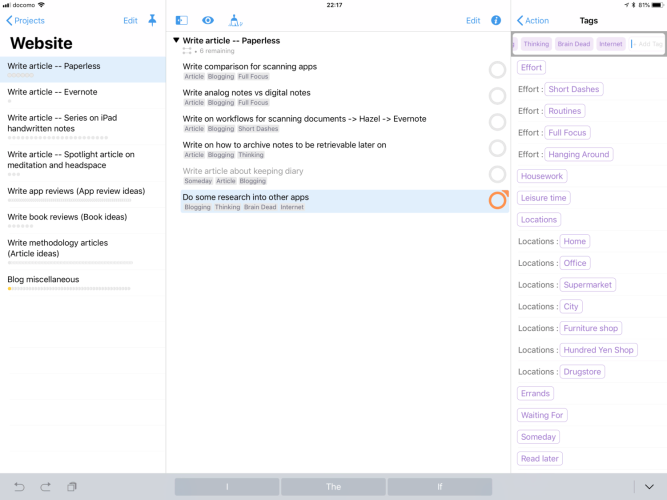Screen dimensions: 667x500
Task: Tap the clipboard paste icon in keyboard bar
Action: coord(72,487)
